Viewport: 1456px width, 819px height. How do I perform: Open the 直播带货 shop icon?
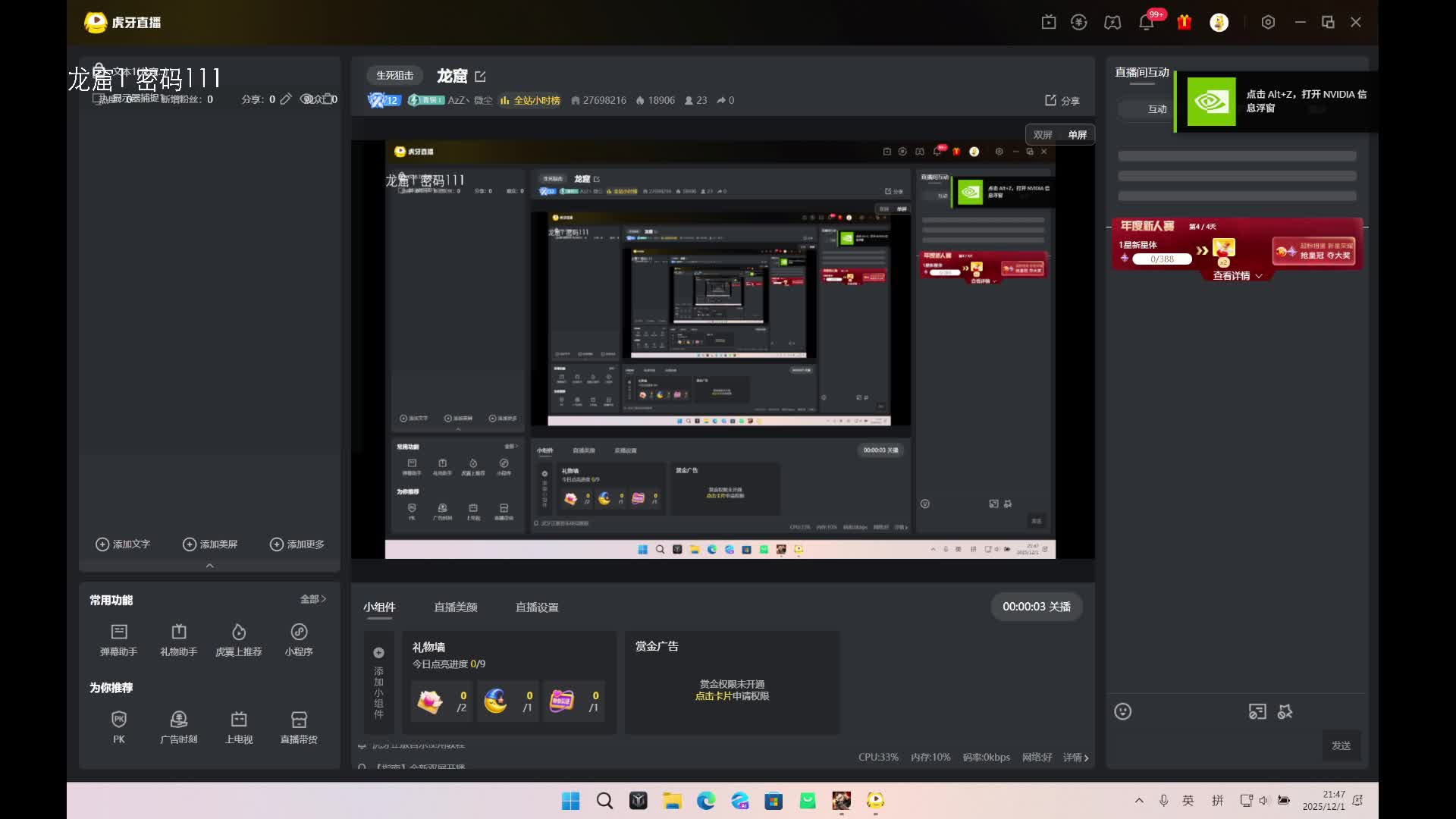point(299,720)
